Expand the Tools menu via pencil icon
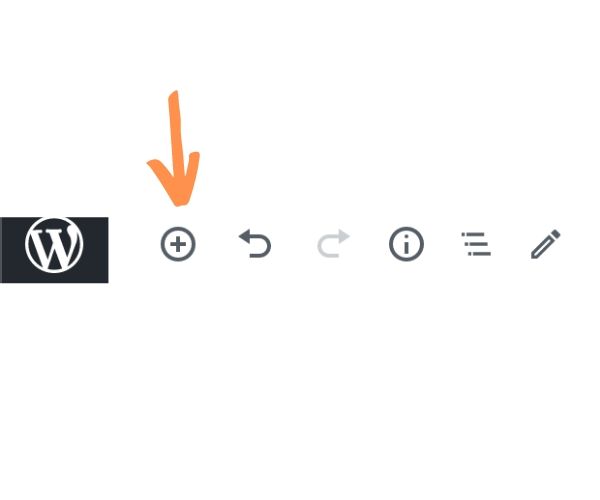The height and width of the screenshot is (500, 600). [546, 244]
